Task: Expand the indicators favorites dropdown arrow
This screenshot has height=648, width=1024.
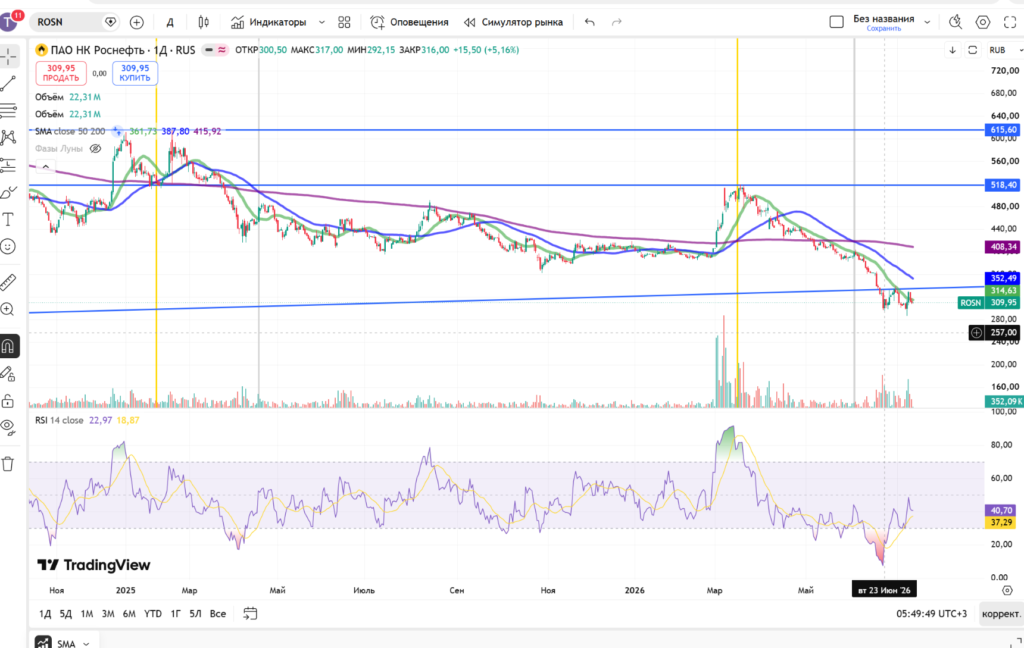Action: [321, 22]
